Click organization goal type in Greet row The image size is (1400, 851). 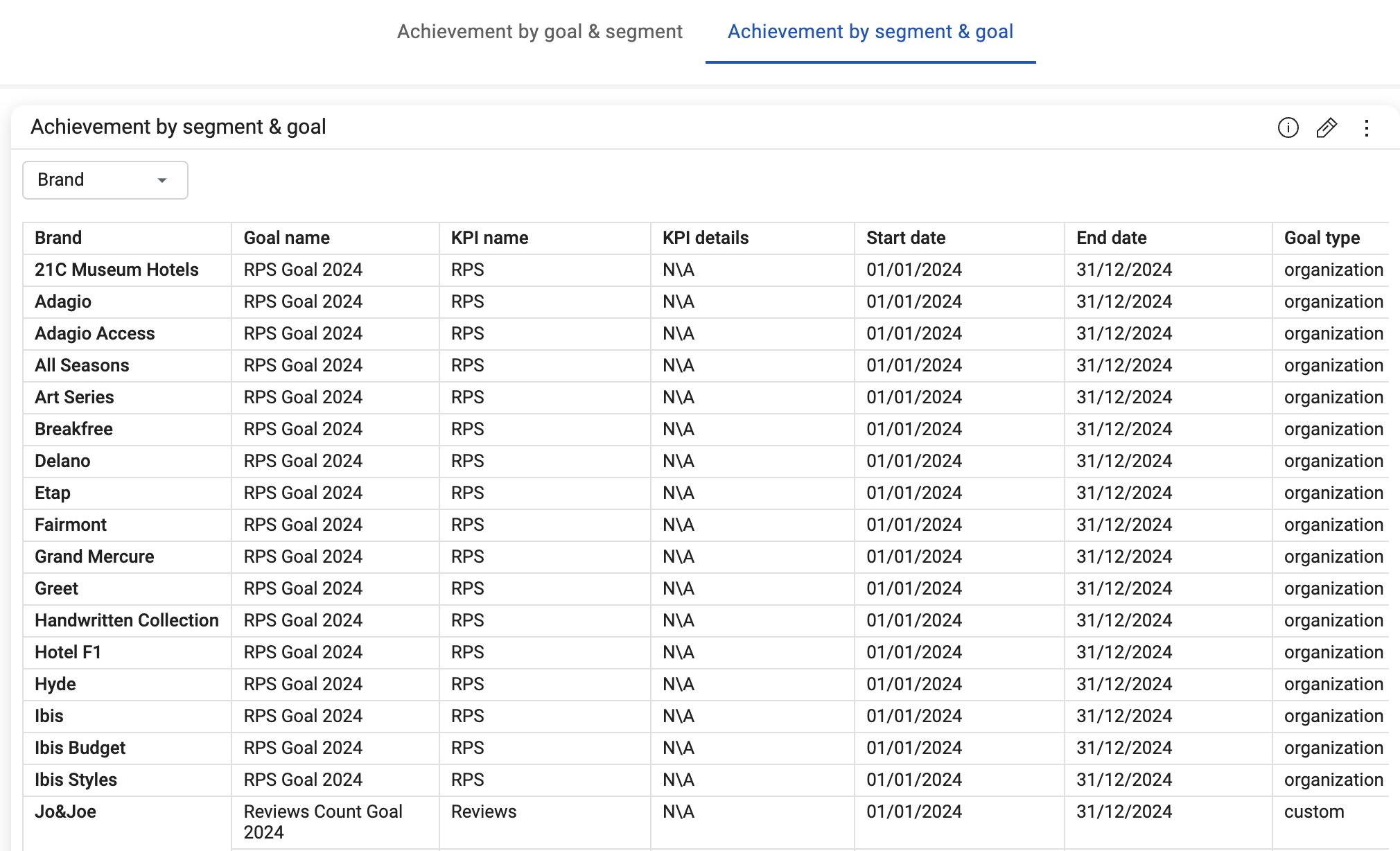1331,589
